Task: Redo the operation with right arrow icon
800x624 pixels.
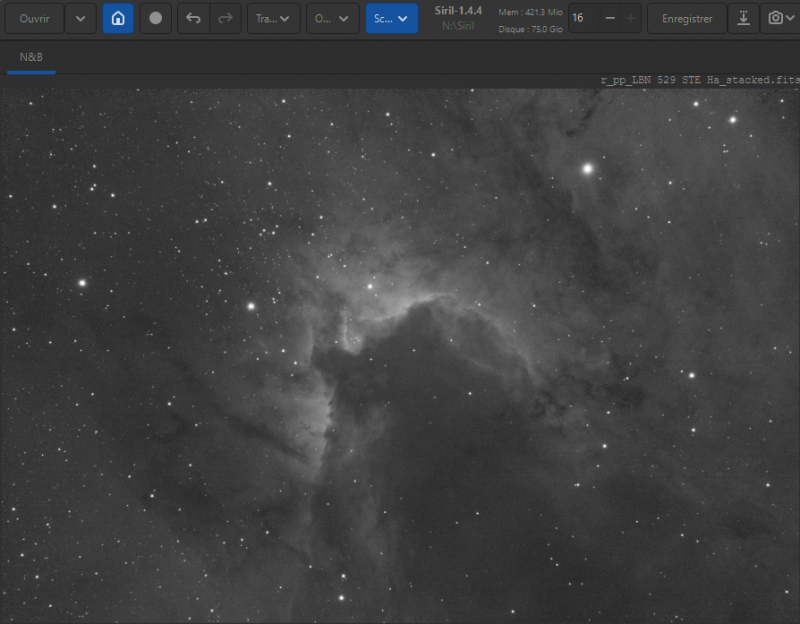Action: click(225, 18)
